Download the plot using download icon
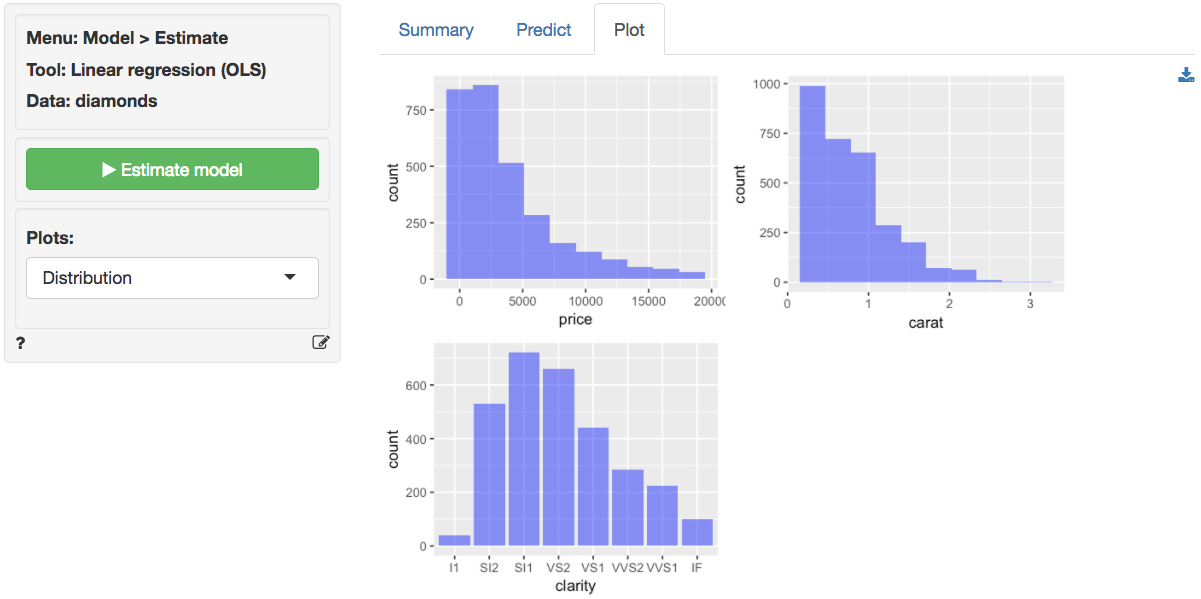Screen dimensions: 1201x599 click(x=1186, y=75)
